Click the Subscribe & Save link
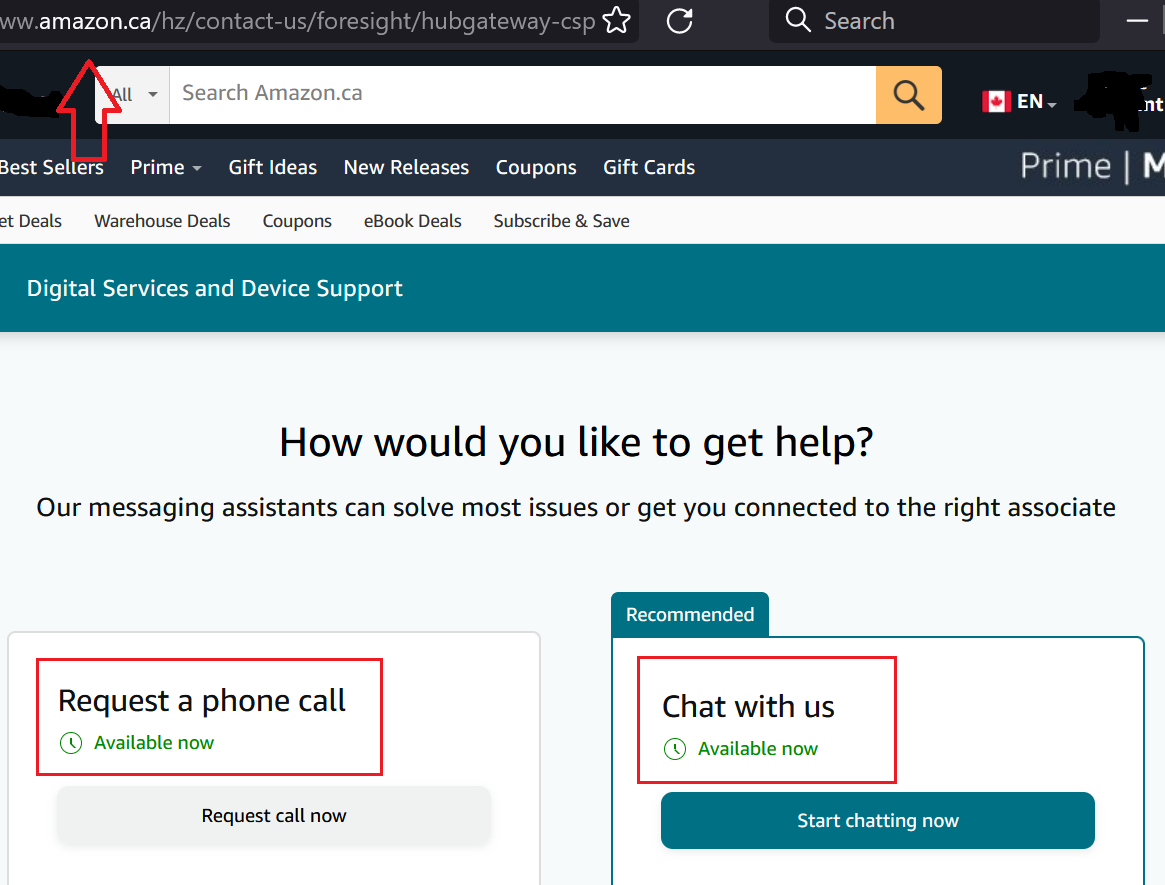Screen dimensions: 1165x885 pyautogui.click(x=561, y=221)
